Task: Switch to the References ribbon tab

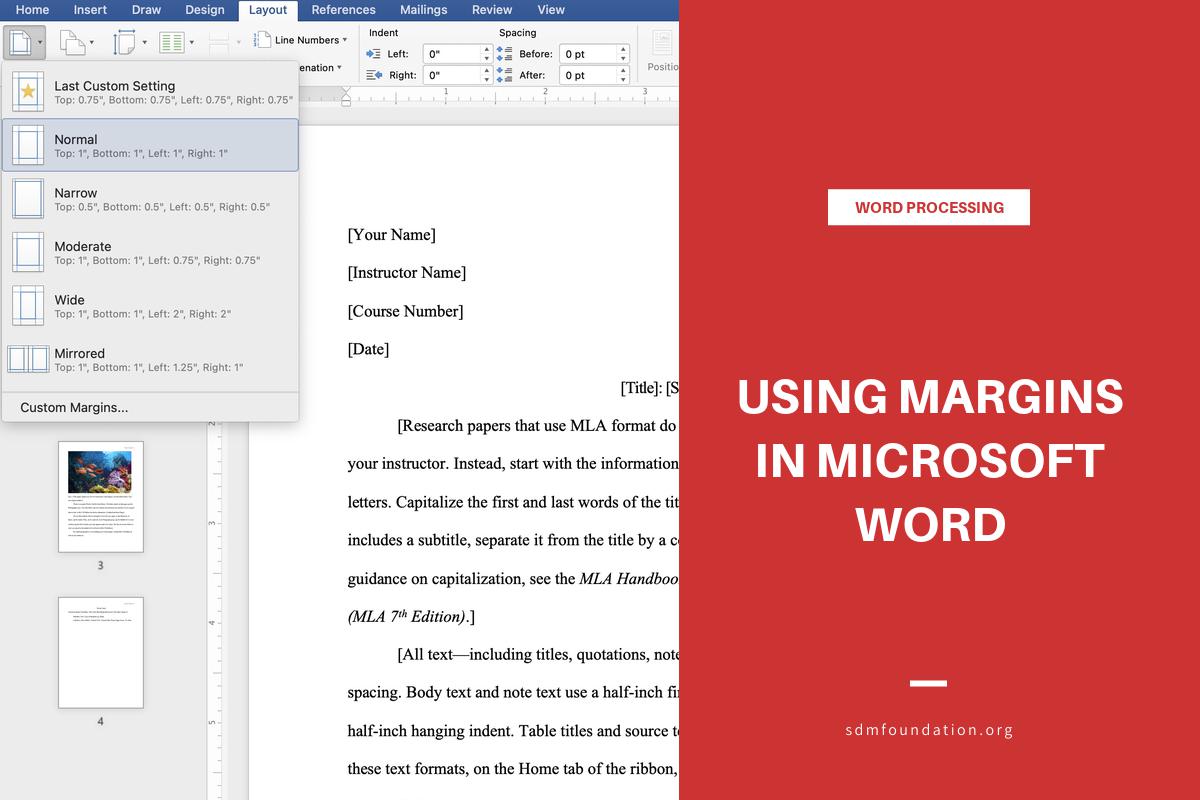Action: pos(343,10)
